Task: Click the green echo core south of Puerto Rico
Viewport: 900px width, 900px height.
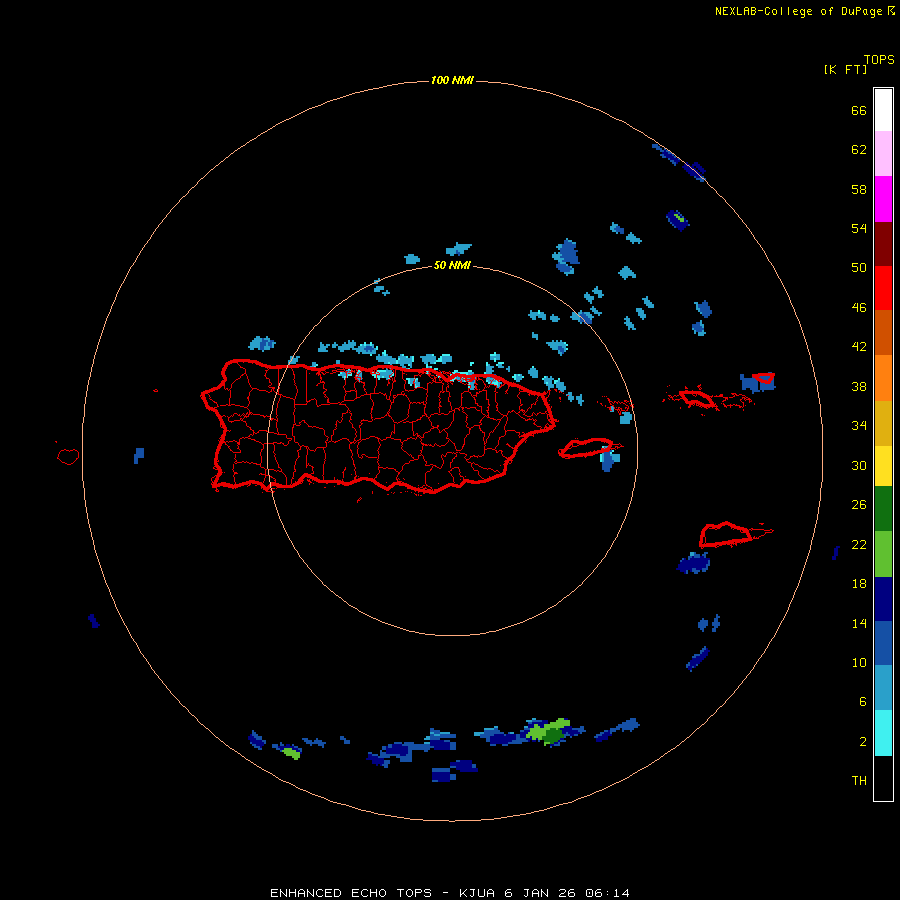Action: (548, 731)
